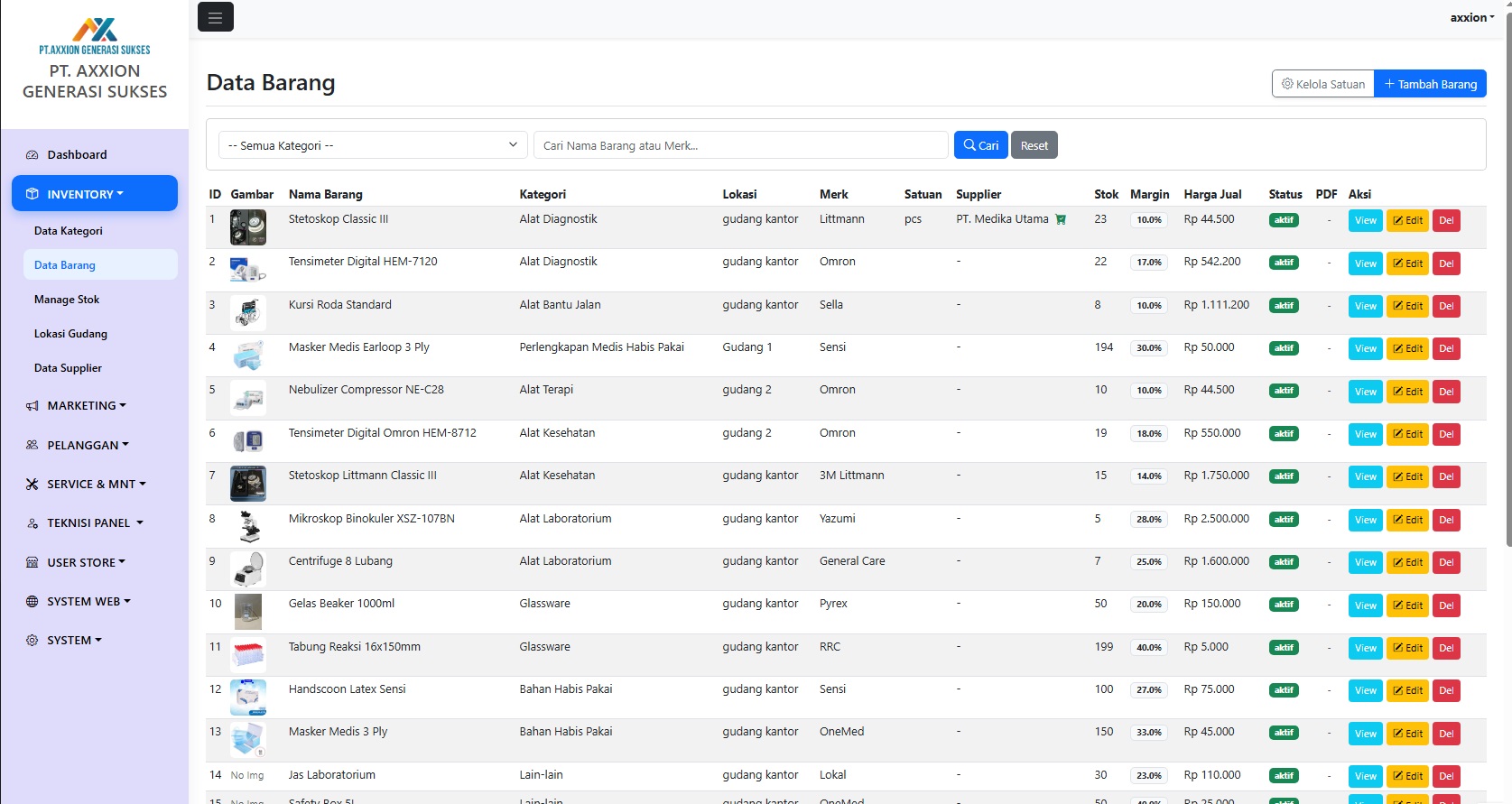Open the Kelola Satuan button
Viewport: 1512px width, 804px height.
pos(1323,84)
